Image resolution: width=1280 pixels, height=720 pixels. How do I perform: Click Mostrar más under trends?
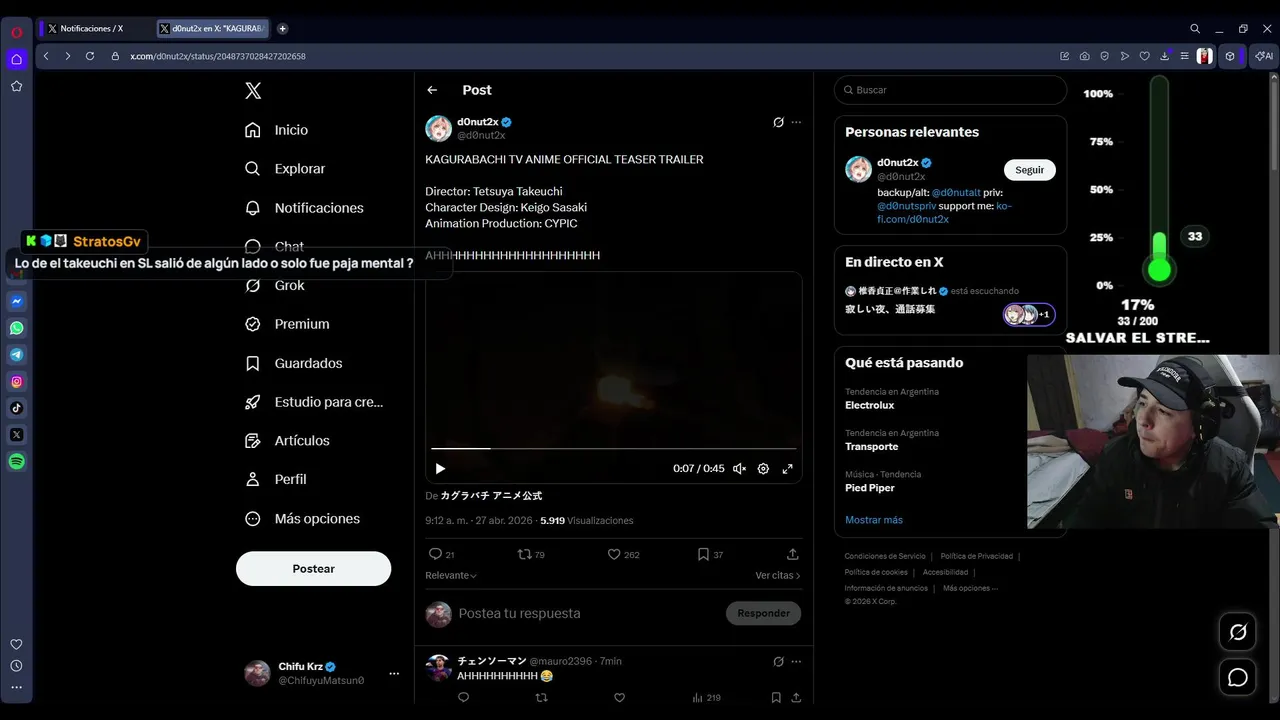click(874, 520)
